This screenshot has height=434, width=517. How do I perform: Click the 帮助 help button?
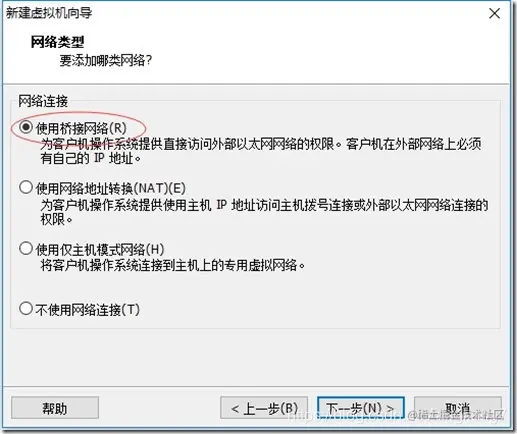click(x=55, y=408)
